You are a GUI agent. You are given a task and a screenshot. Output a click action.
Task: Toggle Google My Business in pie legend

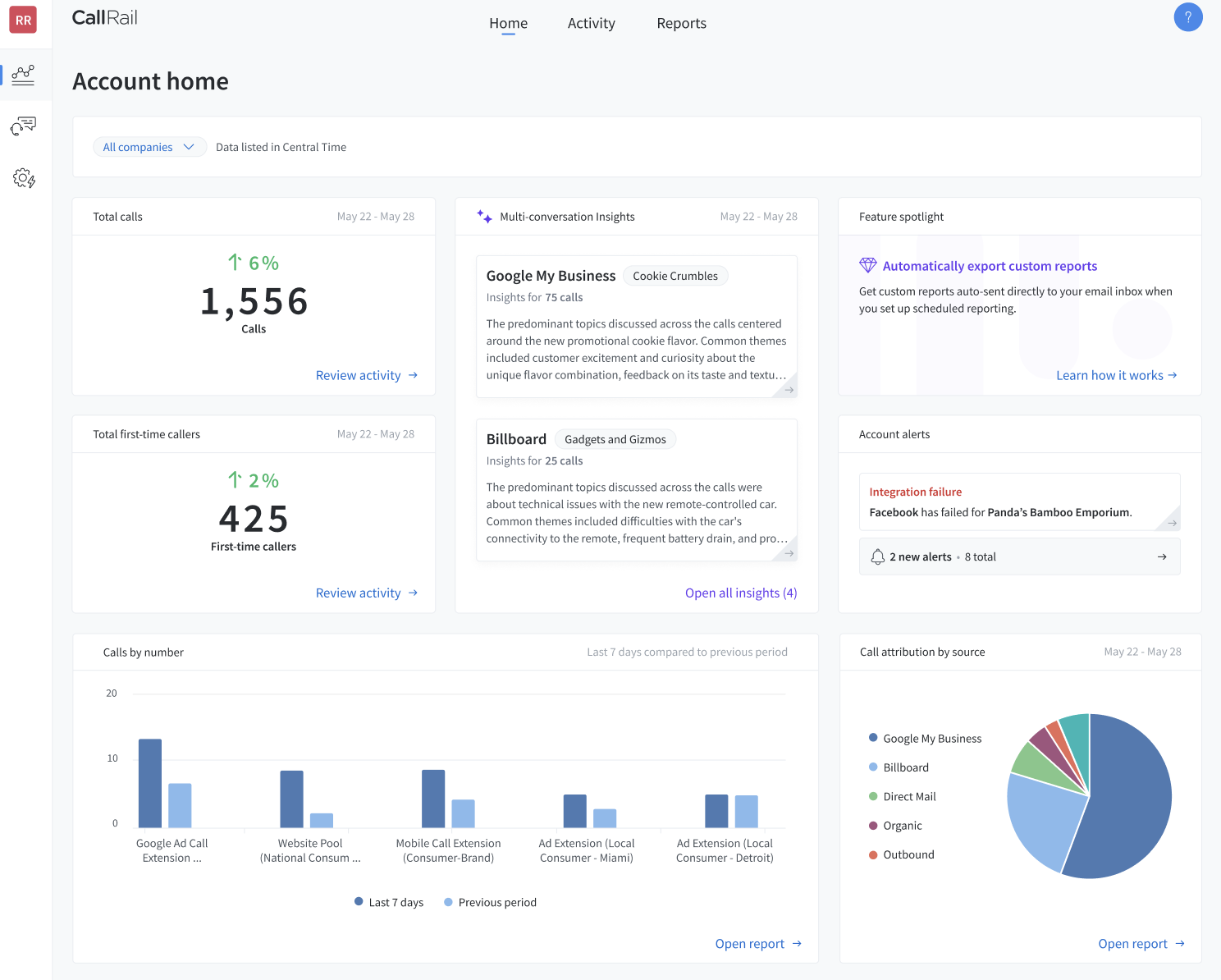[x=925, y=738]
